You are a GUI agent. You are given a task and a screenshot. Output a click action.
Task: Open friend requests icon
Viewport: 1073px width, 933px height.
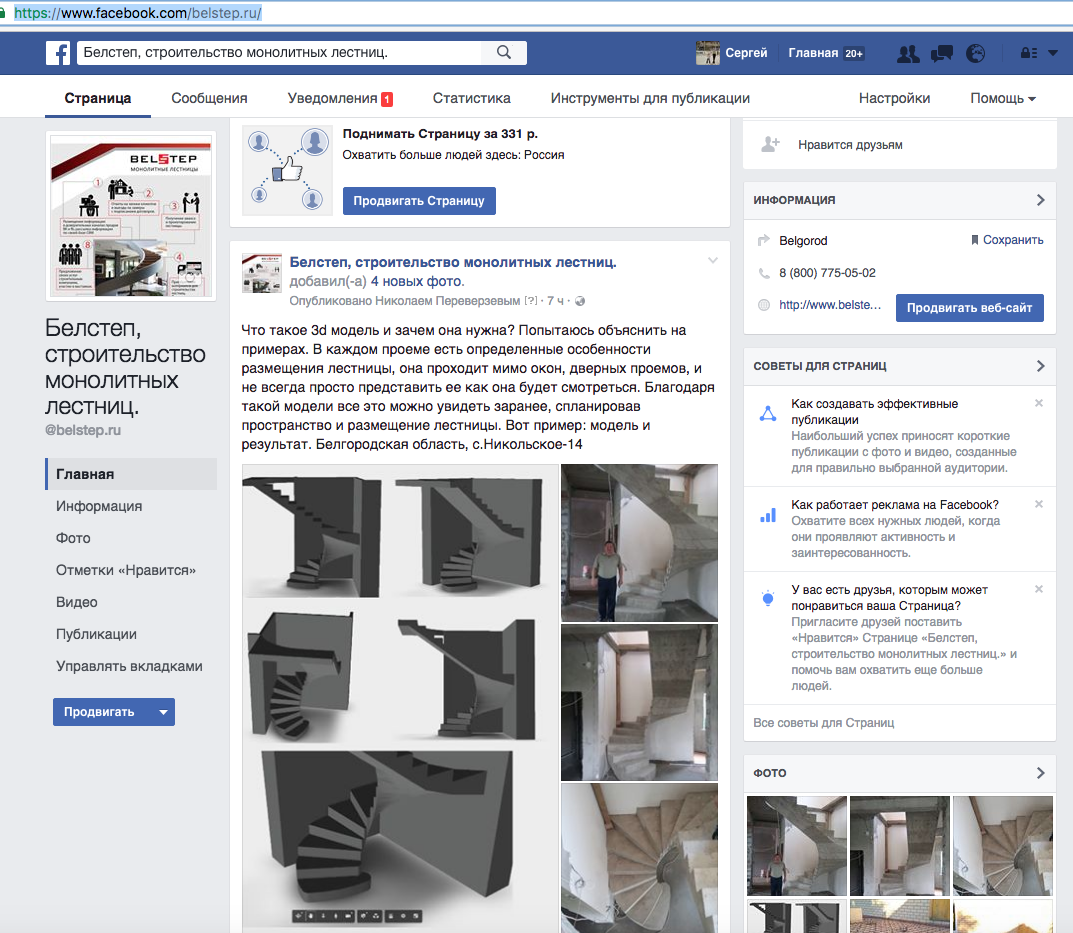click(908, 54)
